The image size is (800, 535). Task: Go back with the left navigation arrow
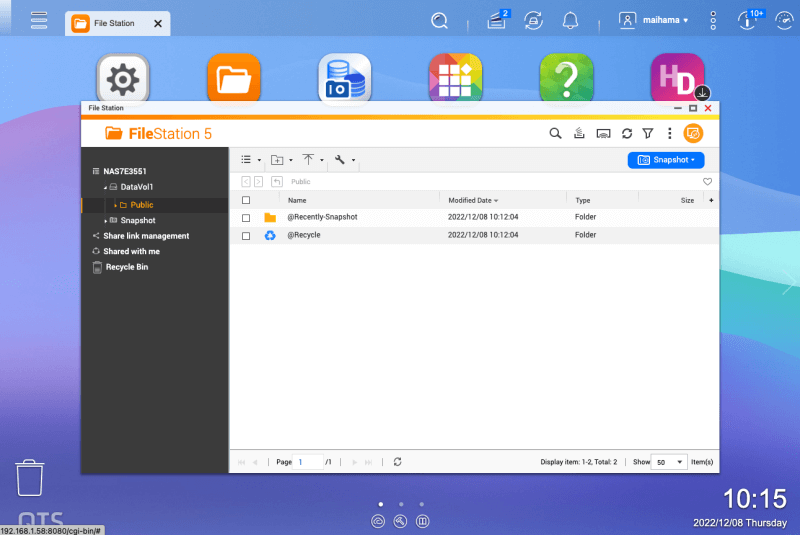[x=246, y=182]
